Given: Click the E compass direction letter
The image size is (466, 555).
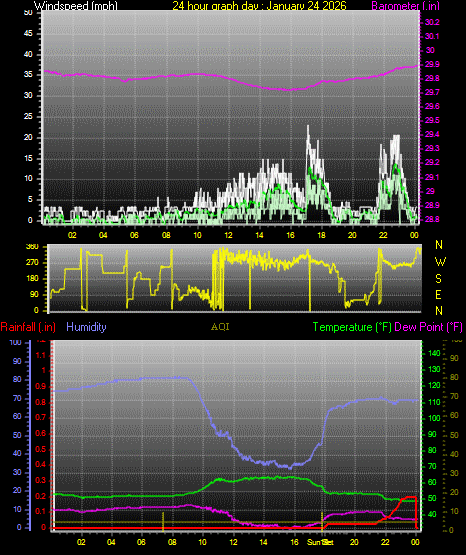Looking at the screenshot, I should (x=438, y=294).
